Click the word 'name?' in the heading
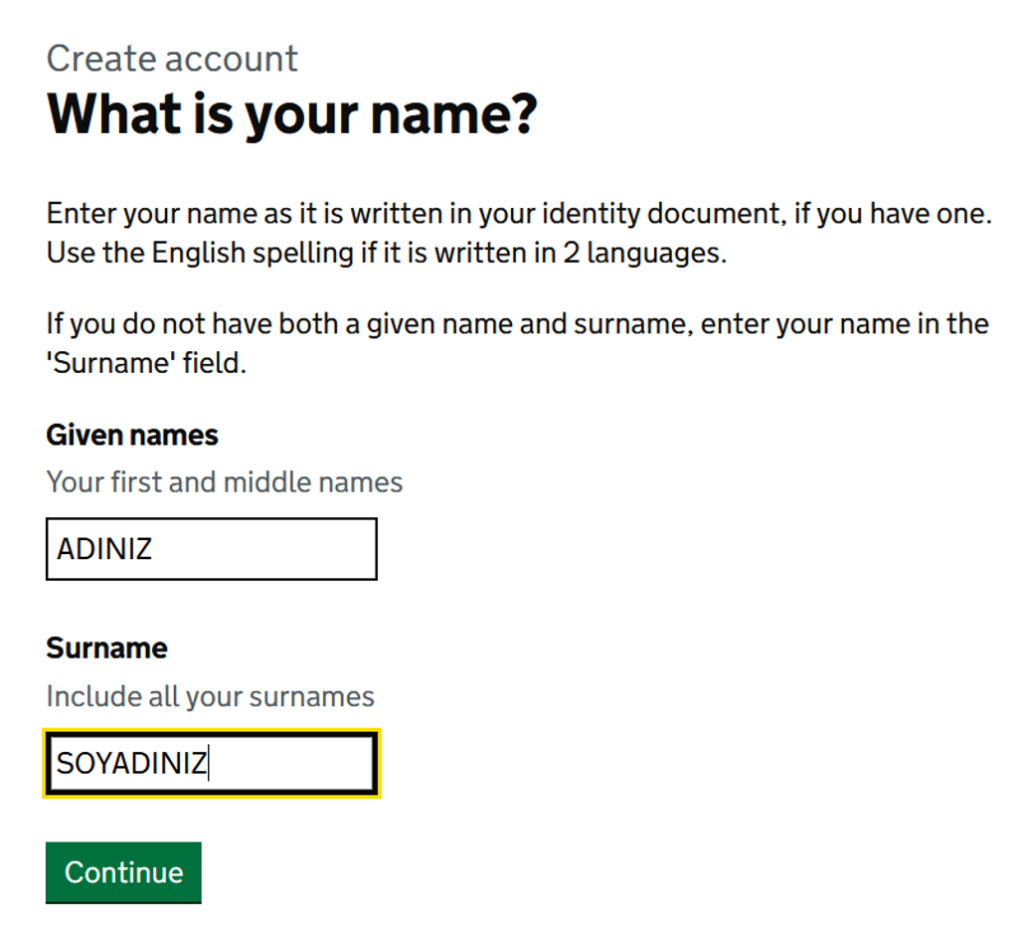 click(x=461, y=114)
